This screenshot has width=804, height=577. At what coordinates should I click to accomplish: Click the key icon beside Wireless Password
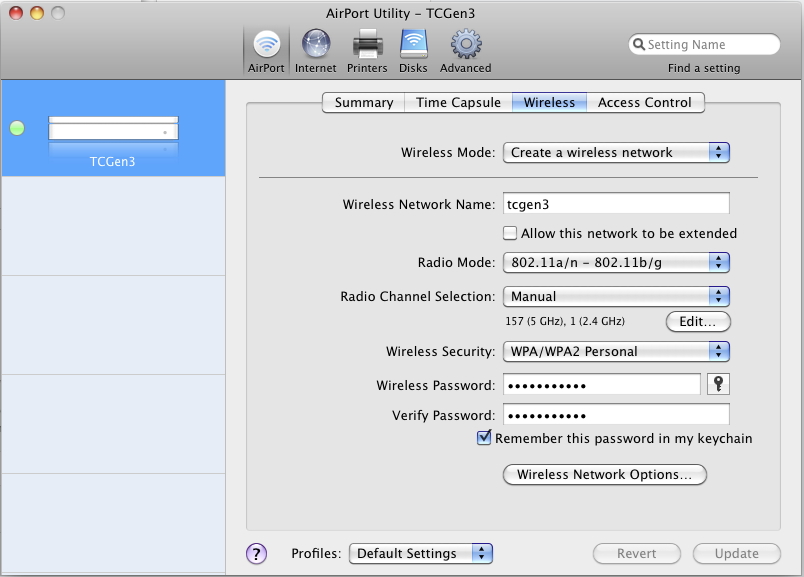(x=718, y=385)
